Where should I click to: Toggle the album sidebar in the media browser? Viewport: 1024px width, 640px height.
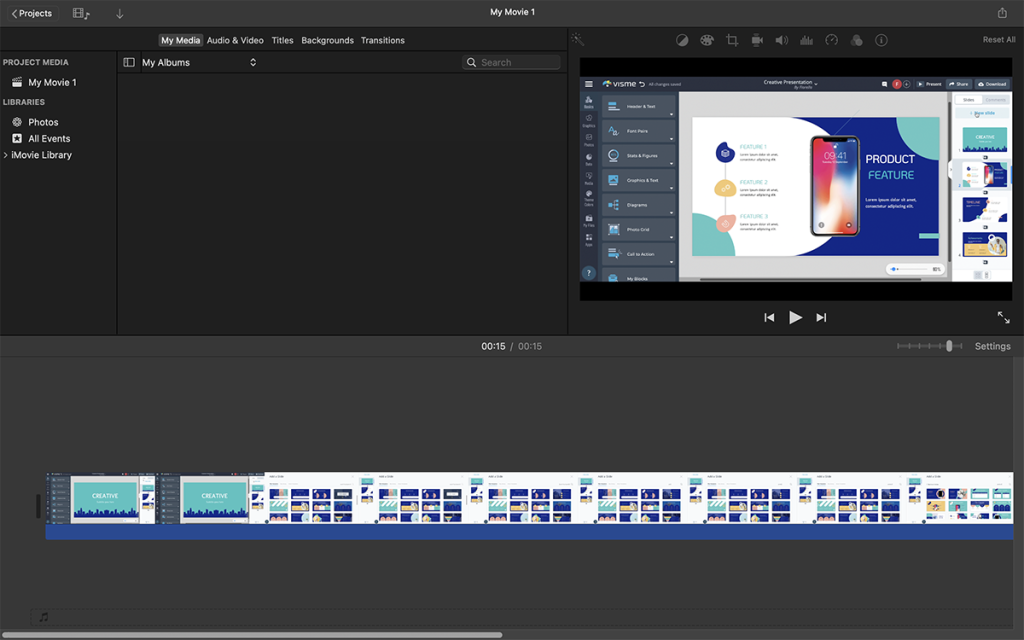129,62
